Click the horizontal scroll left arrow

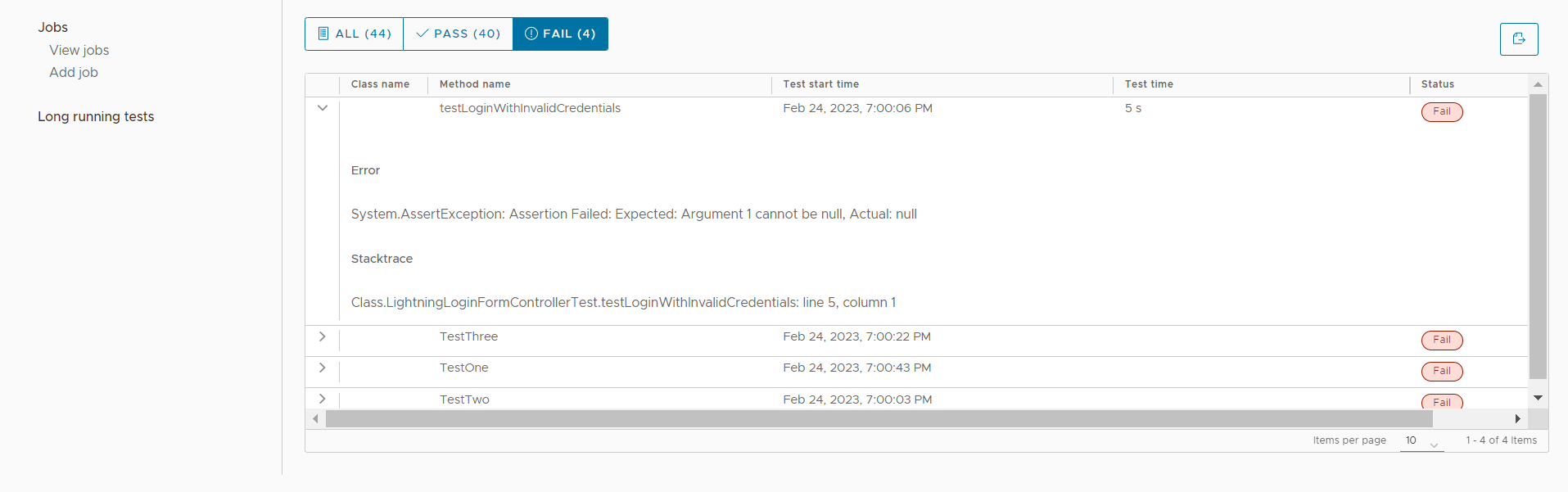[x=315, y=419]
